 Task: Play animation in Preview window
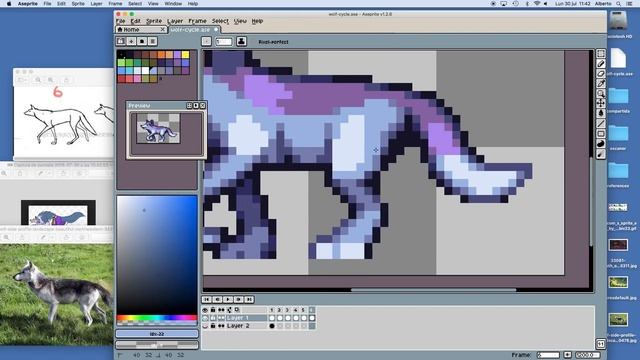tap(196, 105)
